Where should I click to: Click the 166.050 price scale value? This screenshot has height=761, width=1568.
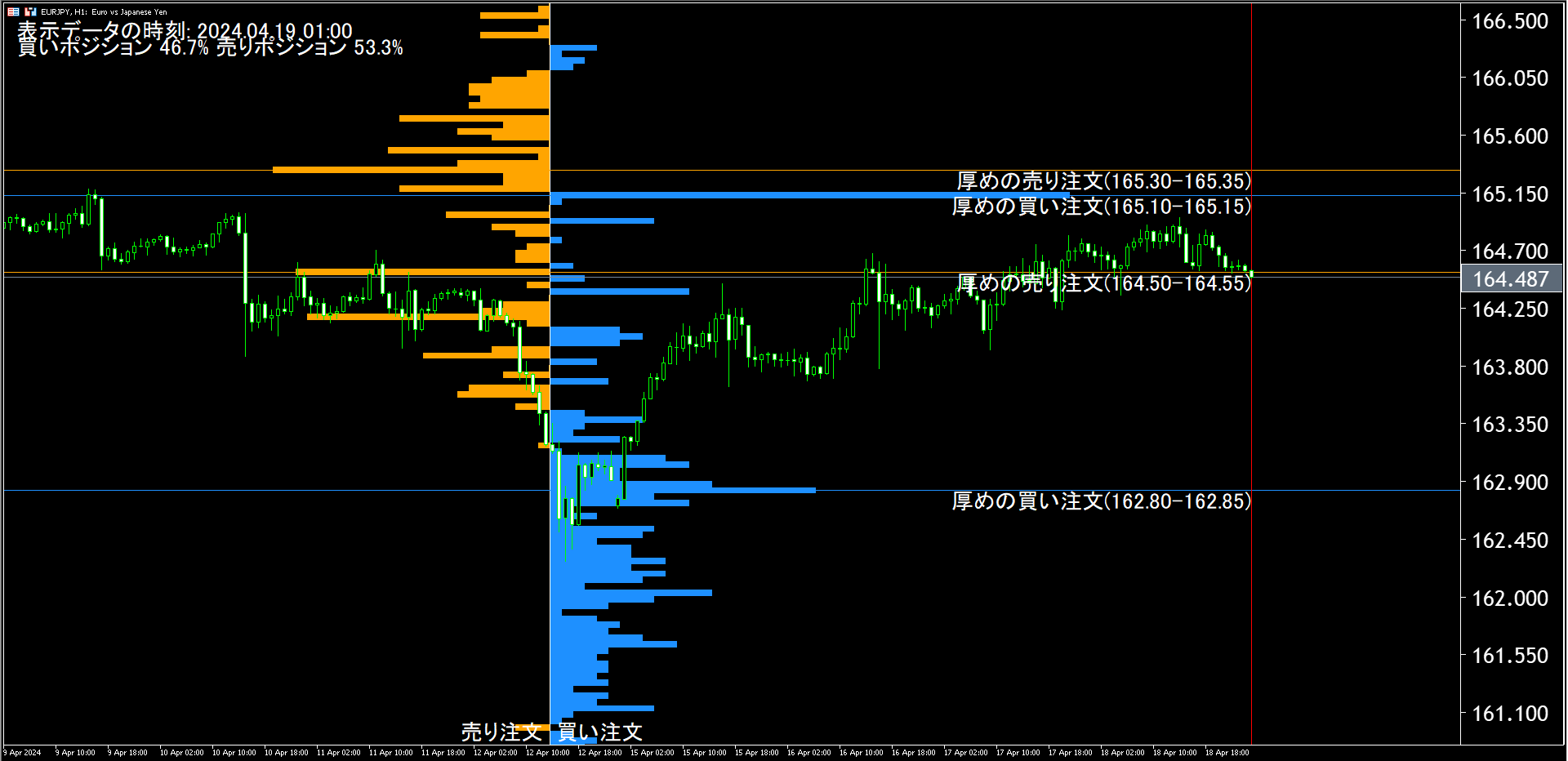(1510, 78)
